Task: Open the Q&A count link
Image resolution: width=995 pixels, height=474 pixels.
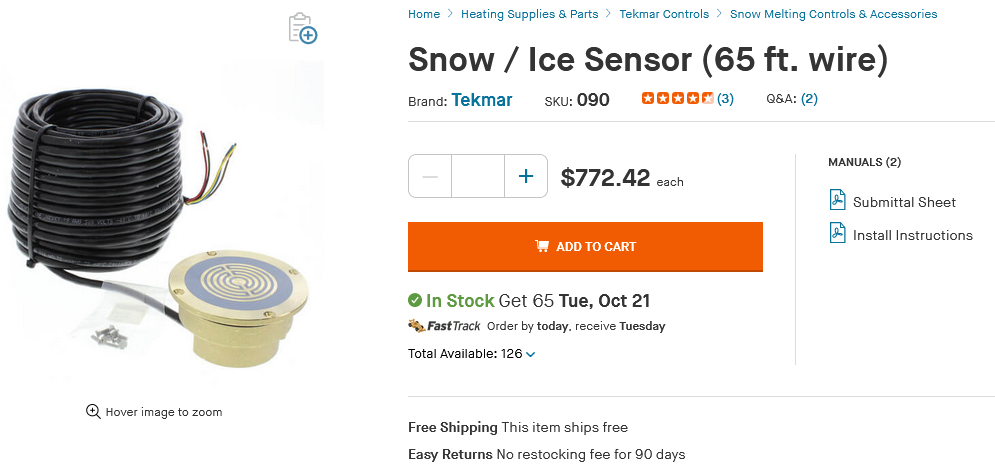Action: (x=809, y=98)
